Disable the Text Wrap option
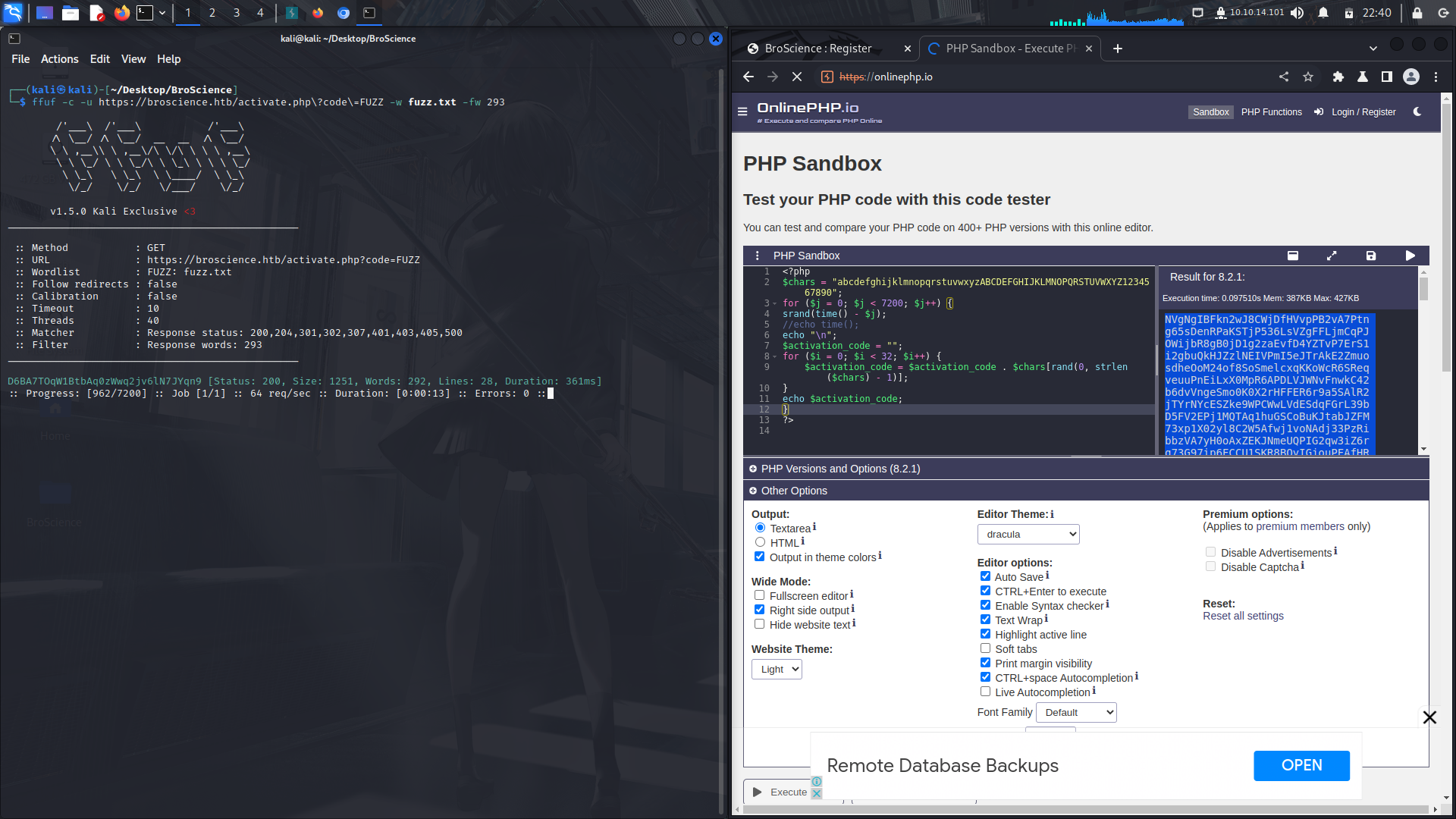This screenshot has width=1456, height=819. point(986,619)
